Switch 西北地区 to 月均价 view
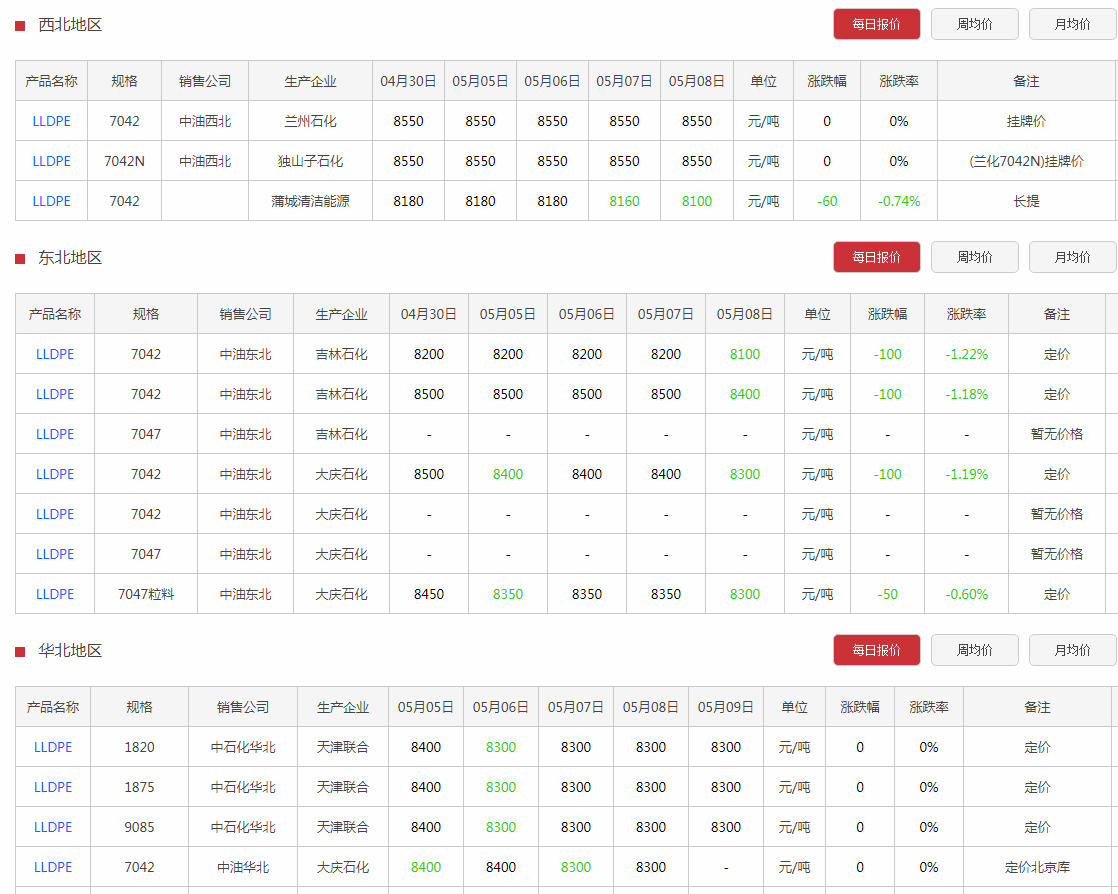This screenshot has width=1118, height=894. pos(1072,24)
